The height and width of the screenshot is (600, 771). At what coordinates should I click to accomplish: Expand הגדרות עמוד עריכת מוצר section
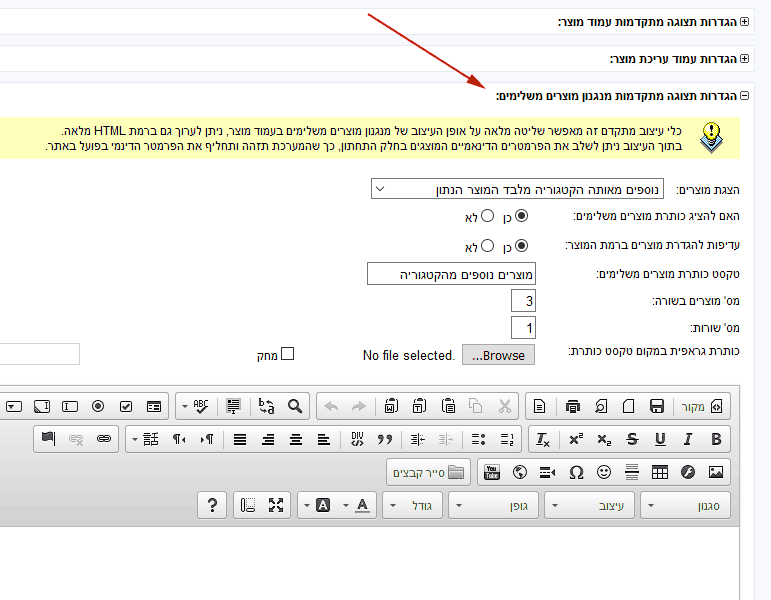(x=744, y=59)
